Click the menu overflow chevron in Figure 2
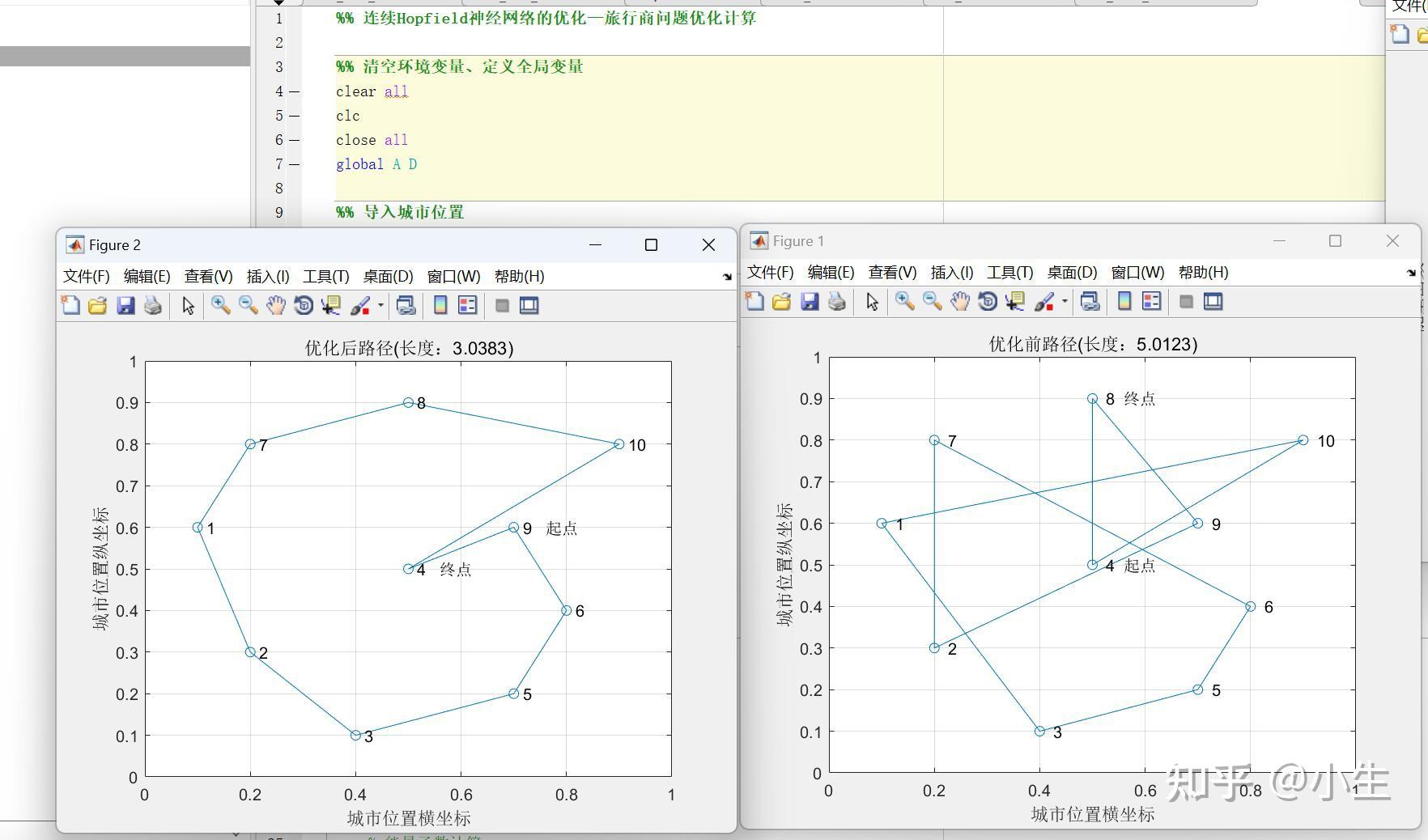 (x=728, y=275)
